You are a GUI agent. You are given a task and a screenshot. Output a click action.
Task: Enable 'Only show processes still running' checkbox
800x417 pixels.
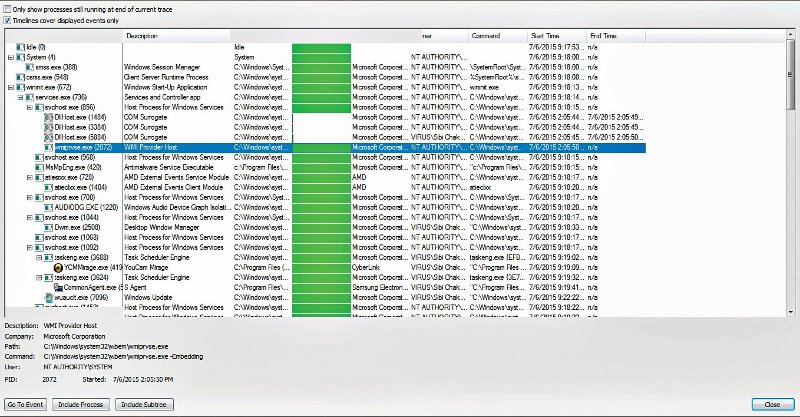pyautogui.click(x=7, y=9)
